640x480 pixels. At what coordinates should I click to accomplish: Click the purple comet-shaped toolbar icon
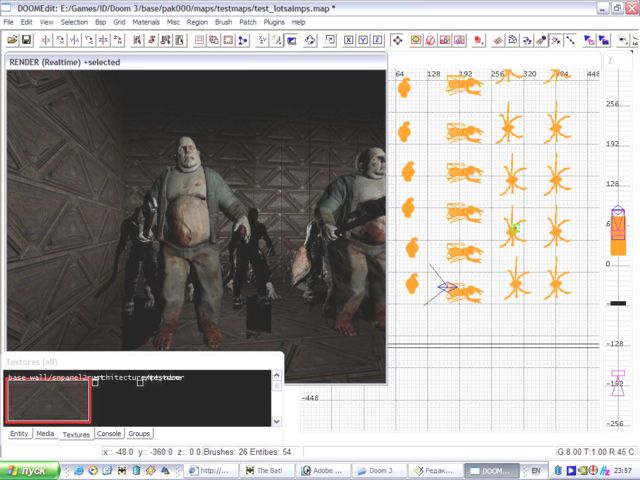541,40
